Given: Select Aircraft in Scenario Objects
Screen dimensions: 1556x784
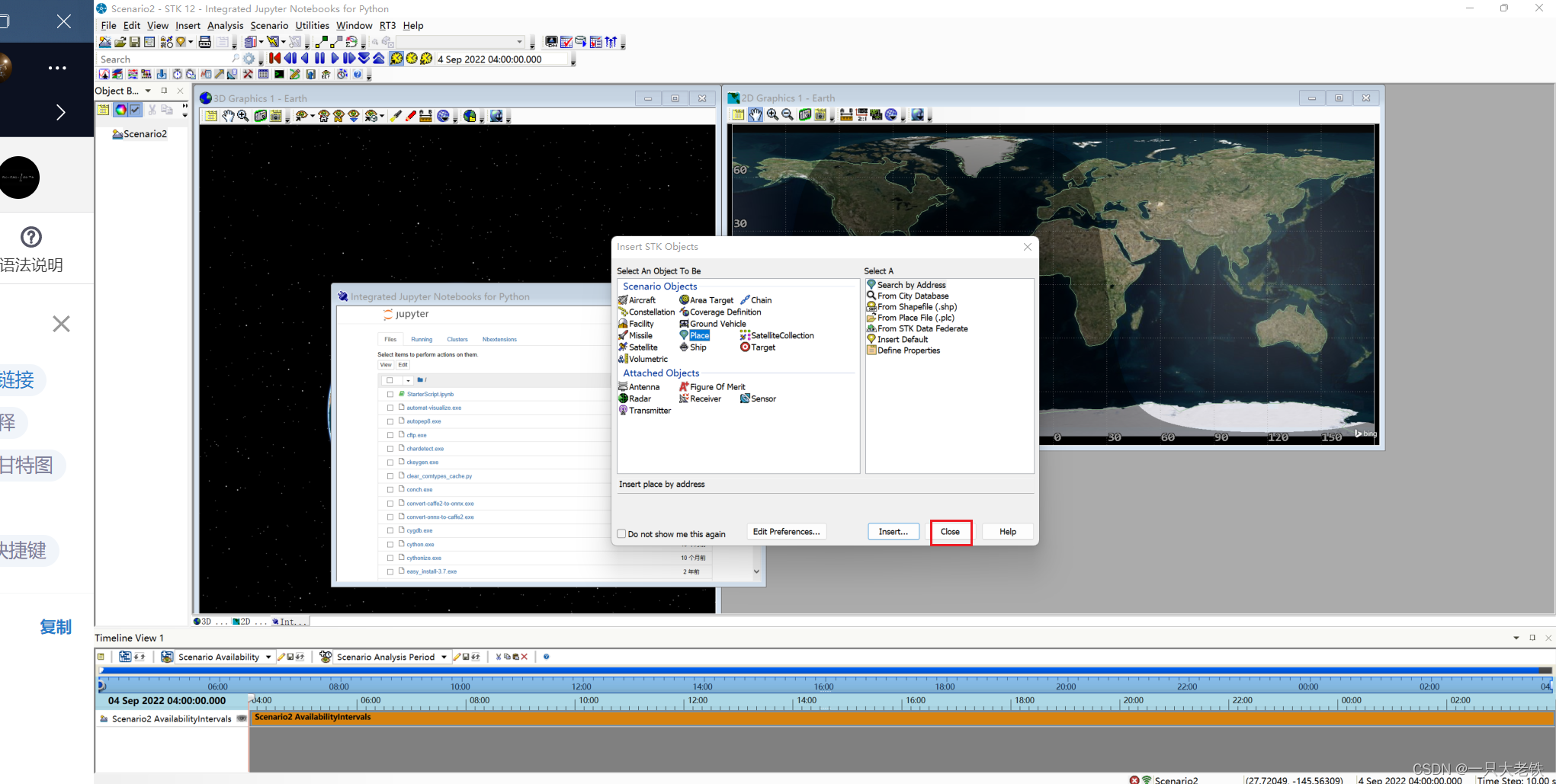Looking at the screenshot, I should (637, 300).
